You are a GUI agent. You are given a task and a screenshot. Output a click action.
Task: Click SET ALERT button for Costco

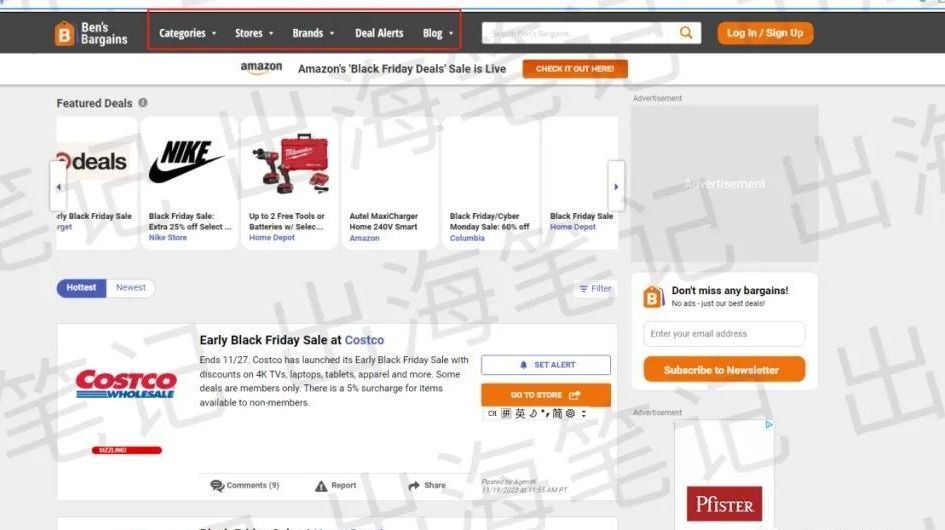click(x=545, y=365)
